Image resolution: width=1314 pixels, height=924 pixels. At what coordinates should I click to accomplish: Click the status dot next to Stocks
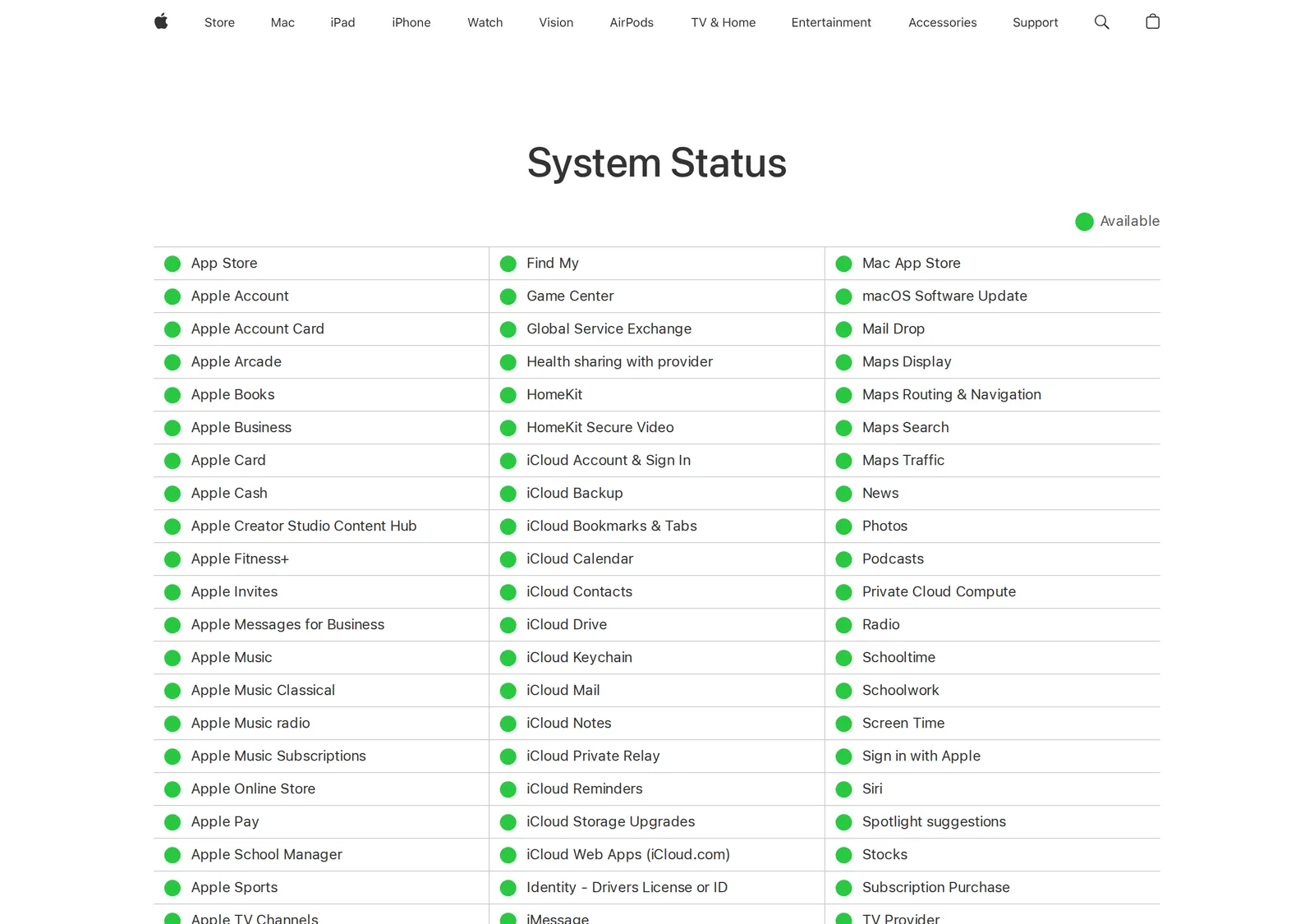(843, 855)
